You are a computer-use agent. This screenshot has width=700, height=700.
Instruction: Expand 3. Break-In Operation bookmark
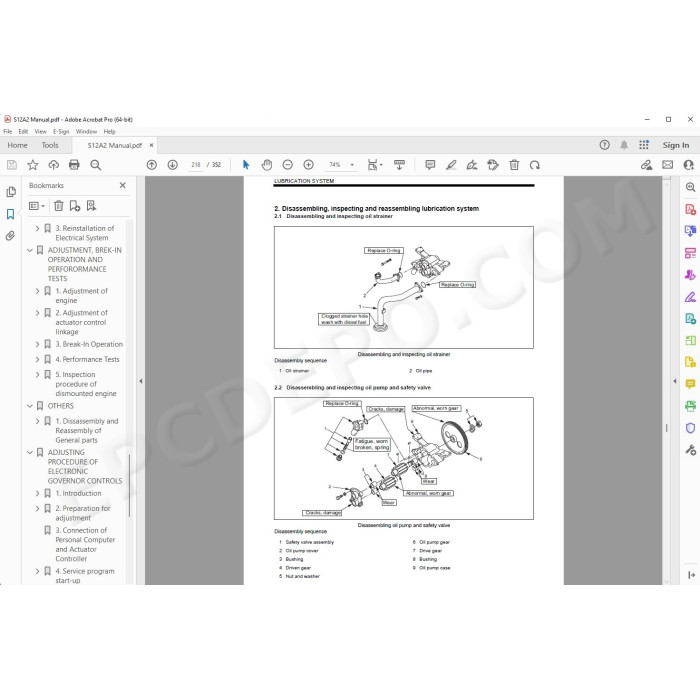coord(38,344)
